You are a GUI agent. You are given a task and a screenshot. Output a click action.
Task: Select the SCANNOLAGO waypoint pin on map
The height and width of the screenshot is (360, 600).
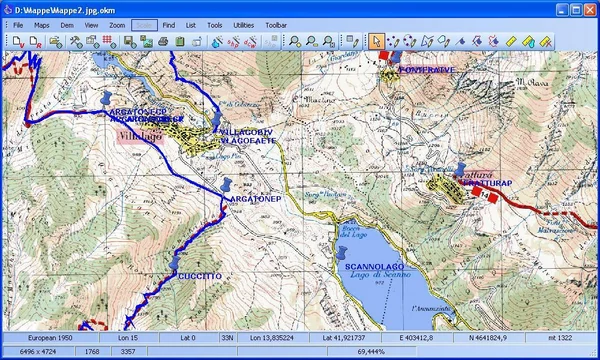tap(341, 253)
